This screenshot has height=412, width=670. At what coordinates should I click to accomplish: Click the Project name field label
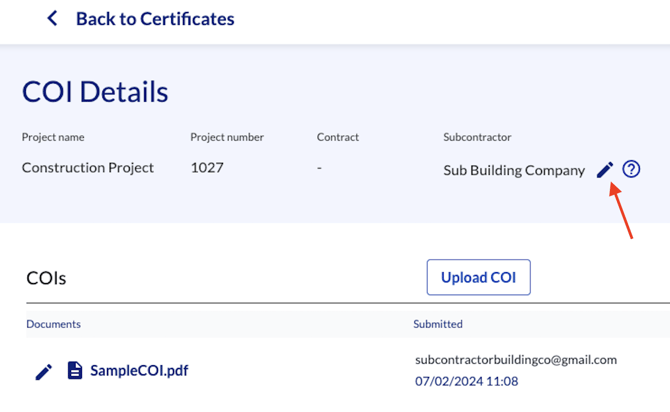(x=52, y=137)
